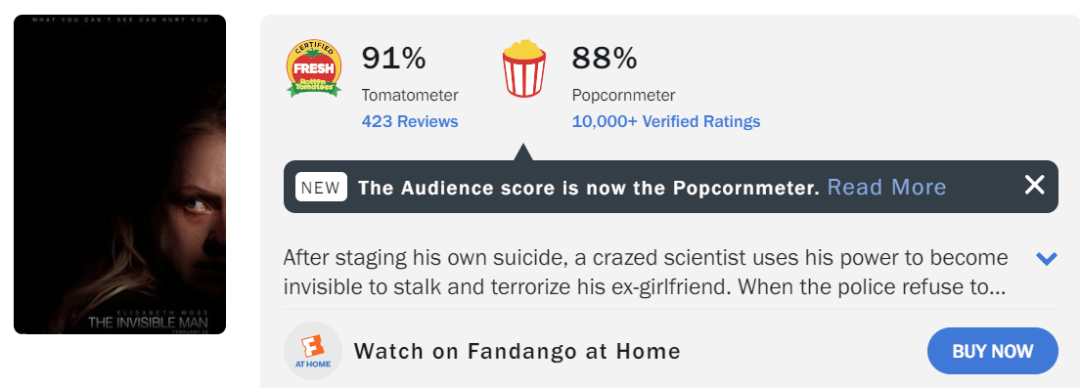Select Watch on Fandango at Home text

(517, 351)
